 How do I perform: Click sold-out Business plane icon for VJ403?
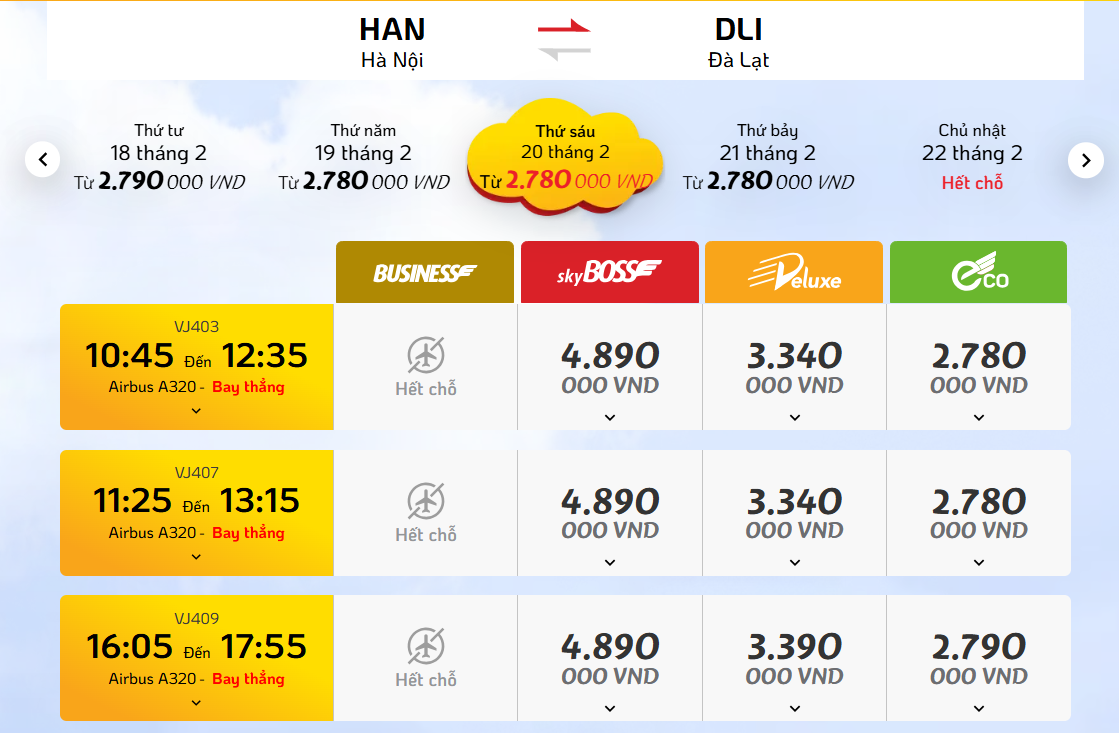(x=426, y=355)
